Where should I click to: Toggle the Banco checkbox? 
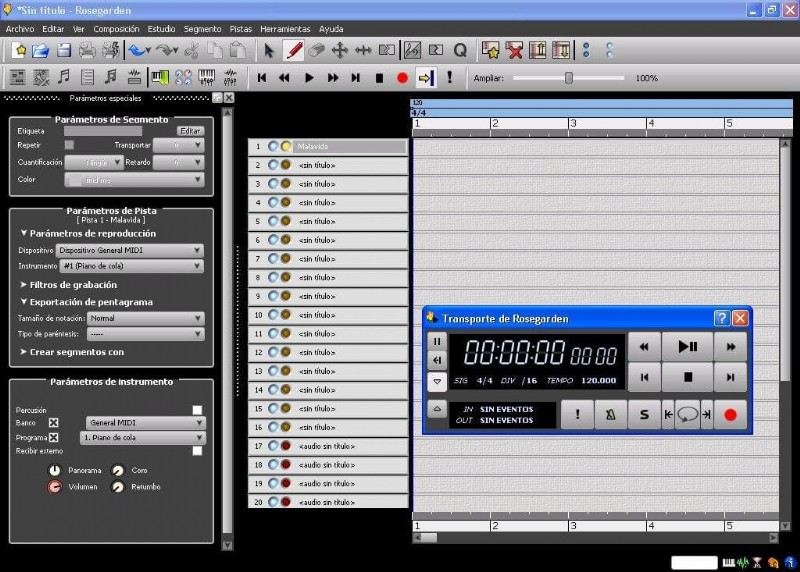pyautogui.click(x=54, y=422)
